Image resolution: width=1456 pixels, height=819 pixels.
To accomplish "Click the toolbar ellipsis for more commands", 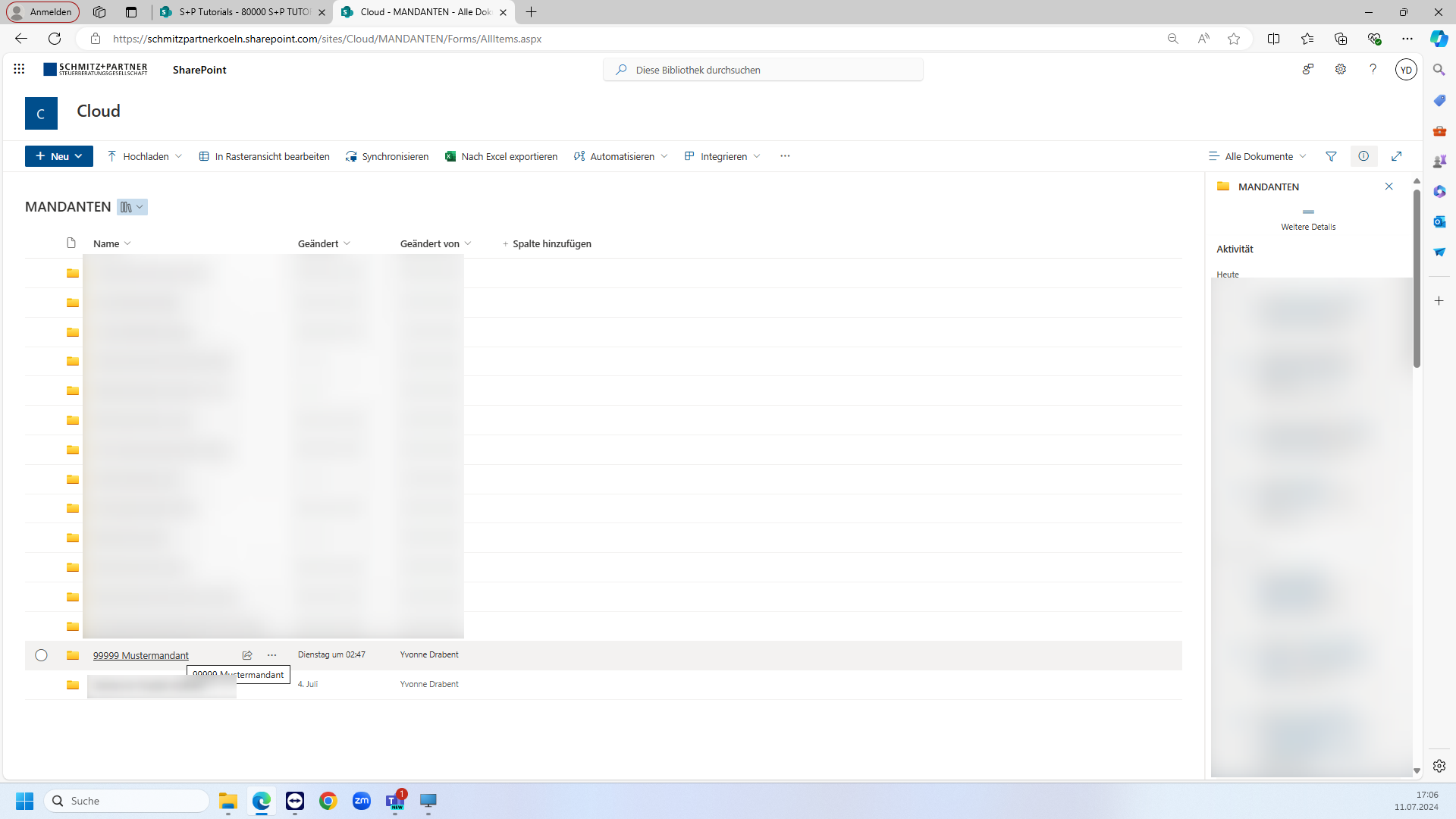I will tap(785, 156).
